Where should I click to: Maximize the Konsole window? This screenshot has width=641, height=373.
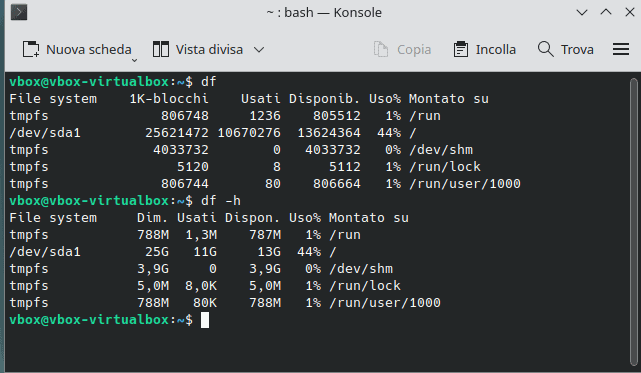tap(606, 12)
